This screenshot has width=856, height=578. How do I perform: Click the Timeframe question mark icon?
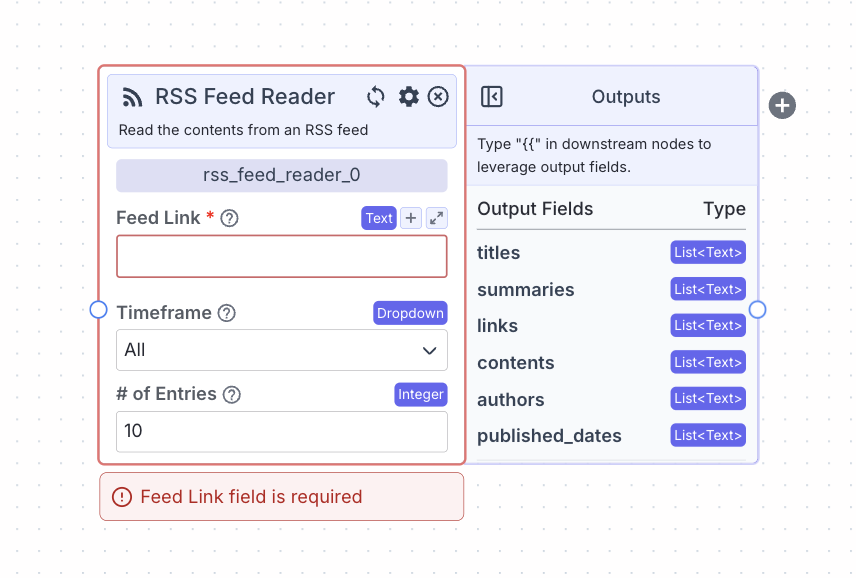(x=227, y=313)
